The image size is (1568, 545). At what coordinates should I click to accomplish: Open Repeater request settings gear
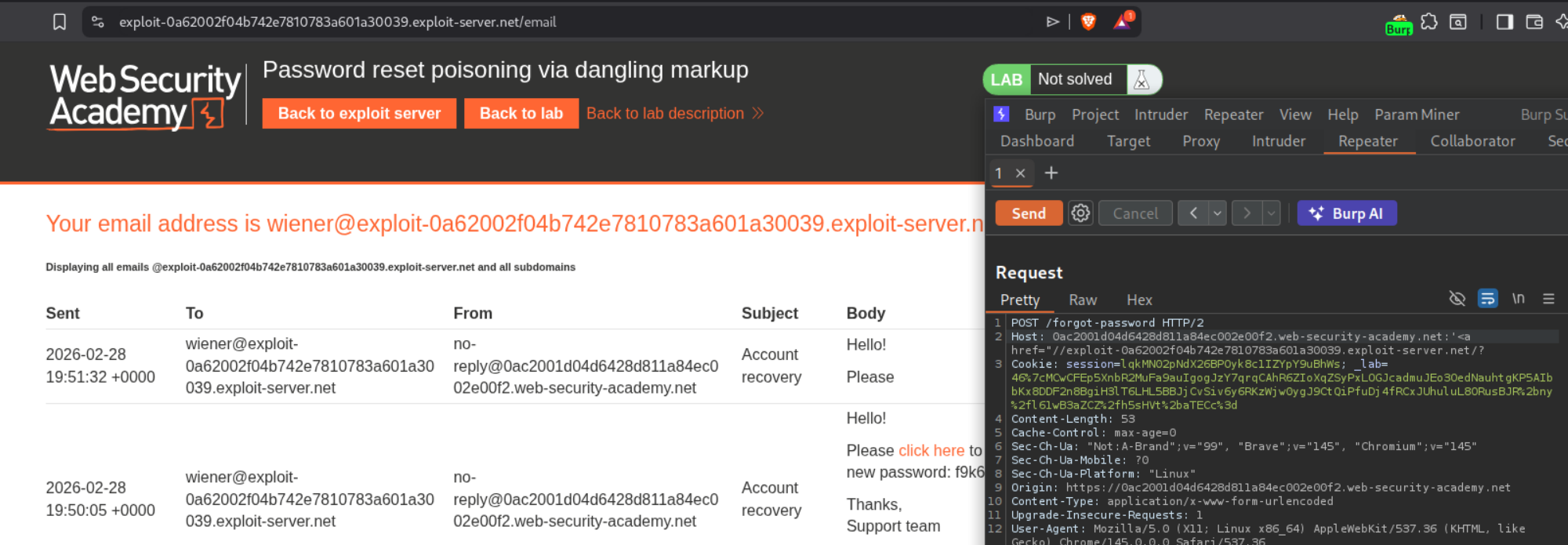[x=1080, y=213]
